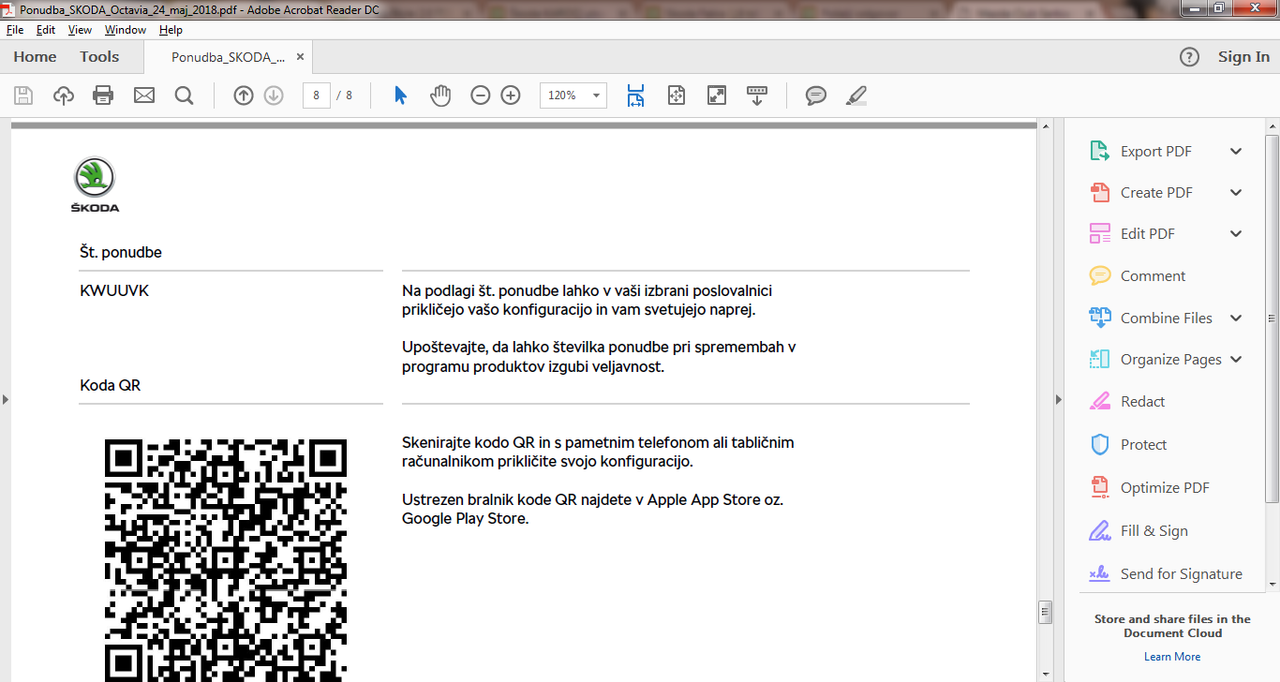
Task: Switch to the Home tab
Action: [x=35, y=57]
